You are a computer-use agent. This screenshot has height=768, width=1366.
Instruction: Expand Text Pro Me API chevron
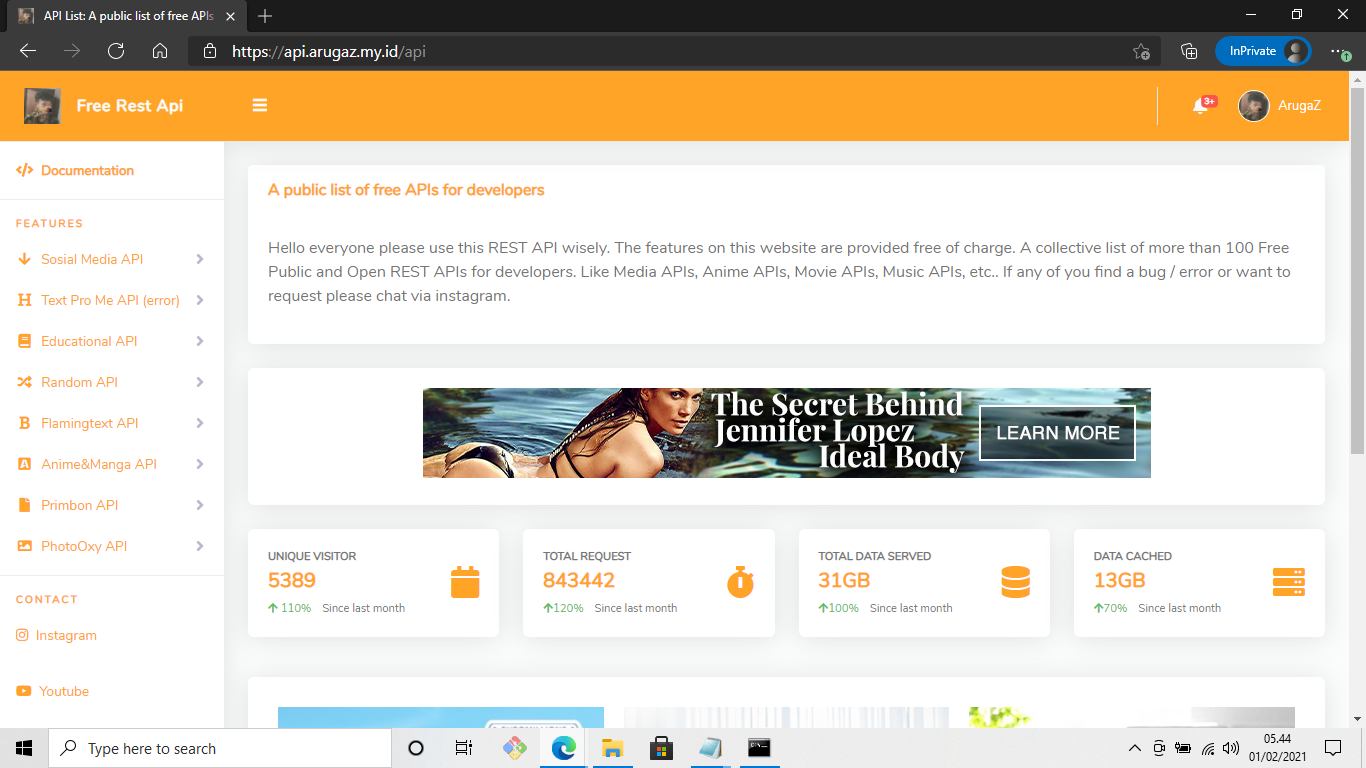[x=200, y=300]
